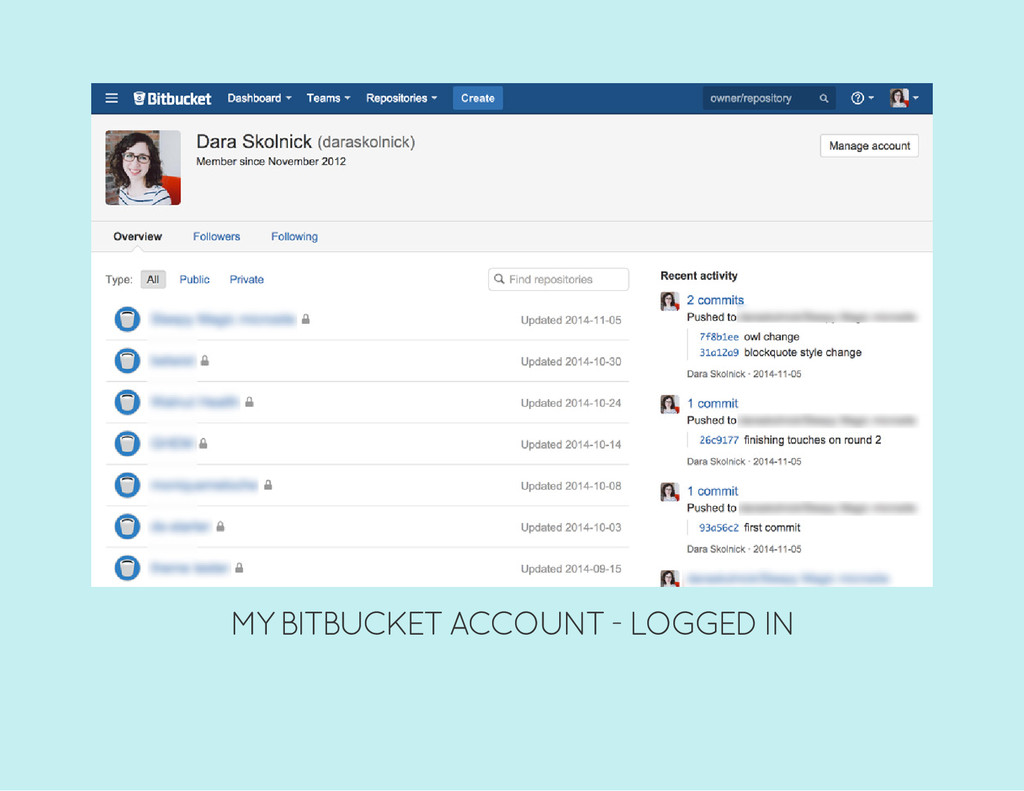Open the help question-mark menu

pos(861,98)
